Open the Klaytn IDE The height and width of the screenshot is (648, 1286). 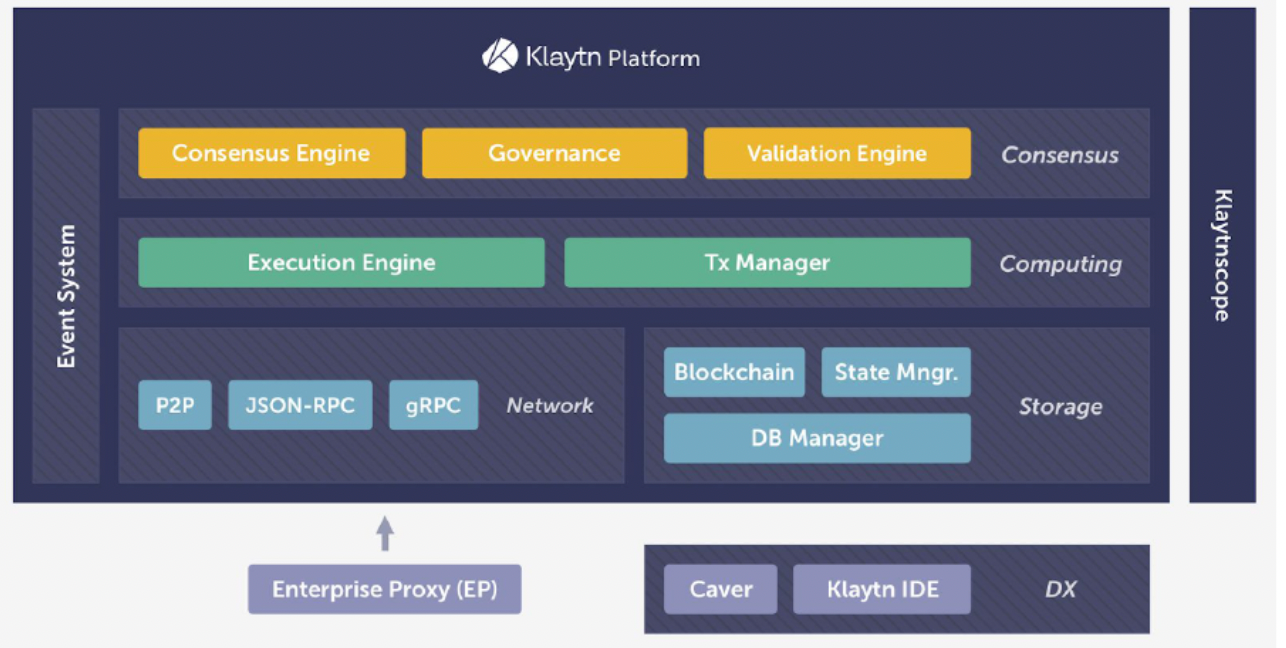[x=882, y=589]
